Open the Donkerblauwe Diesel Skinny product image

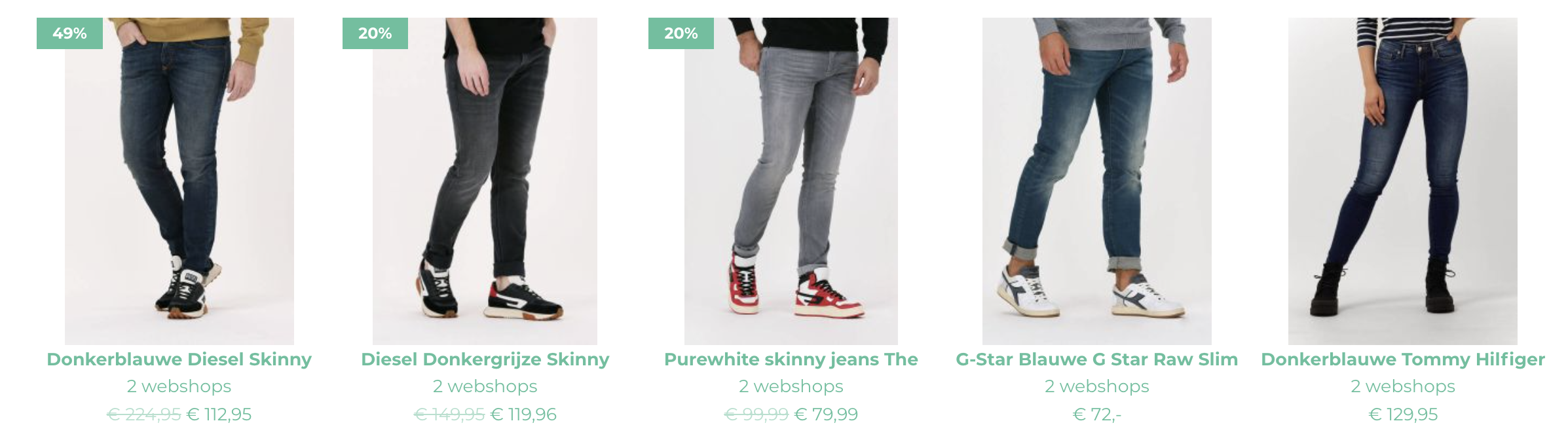(x=179, y=181)
